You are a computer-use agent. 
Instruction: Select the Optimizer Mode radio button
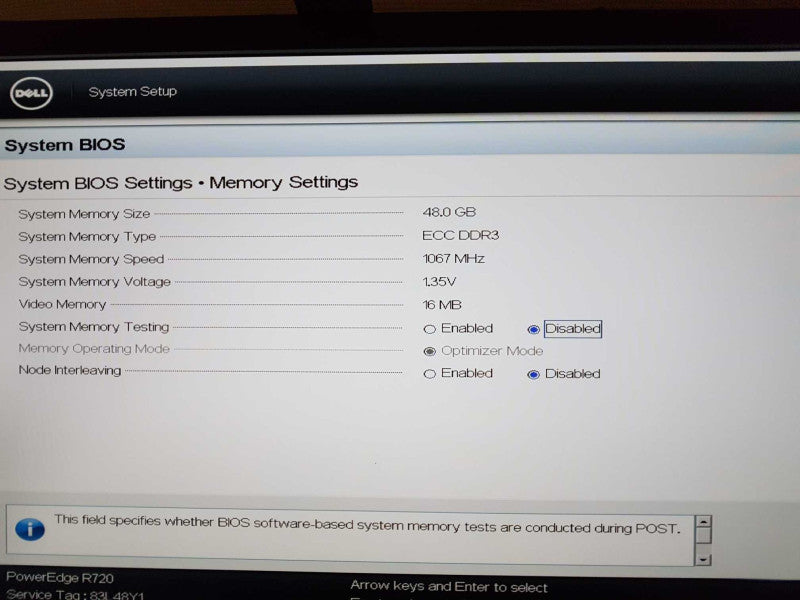coord(430,351)
